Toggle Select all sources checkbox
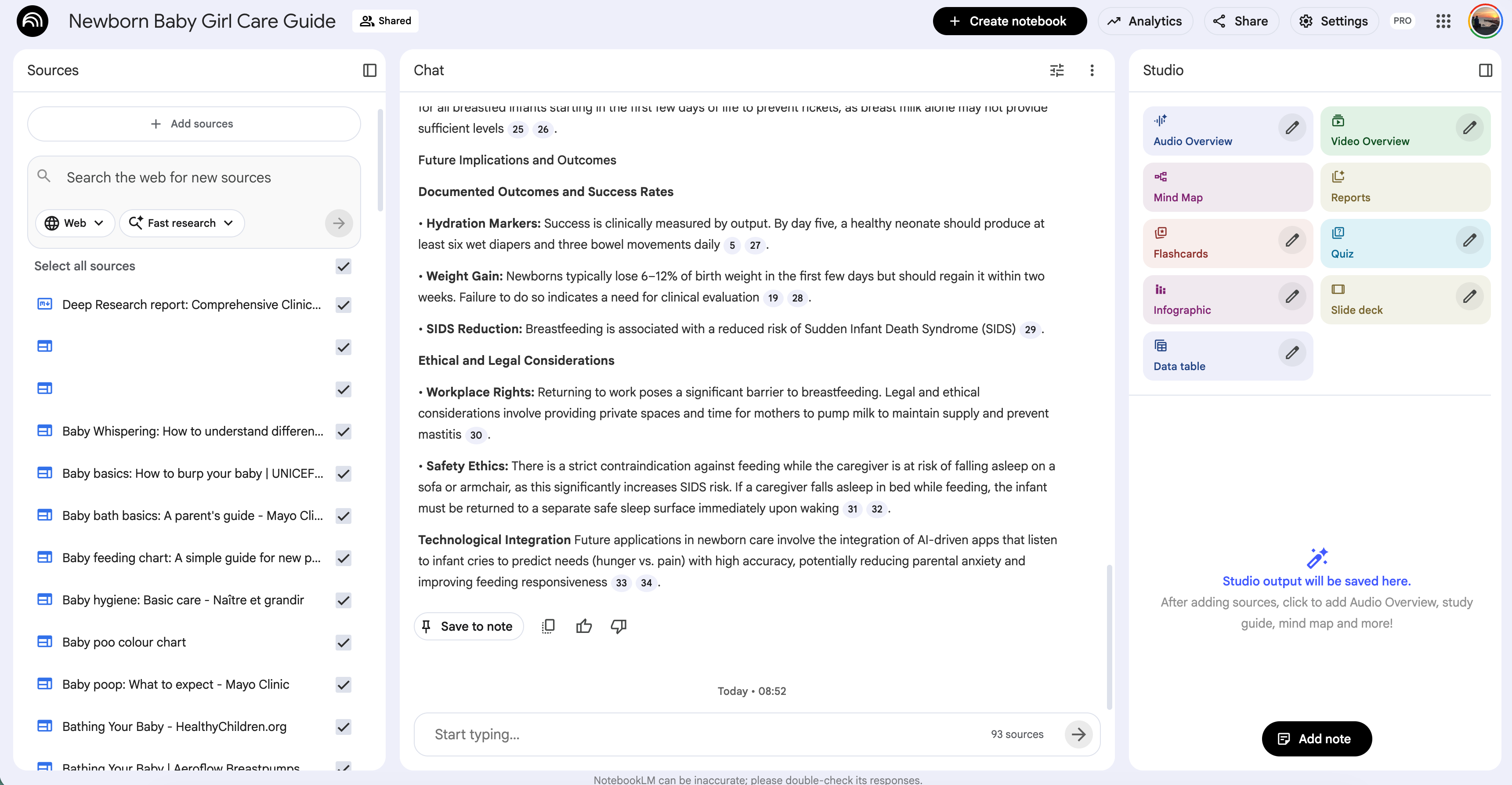1512x785 pixels. 344,266
